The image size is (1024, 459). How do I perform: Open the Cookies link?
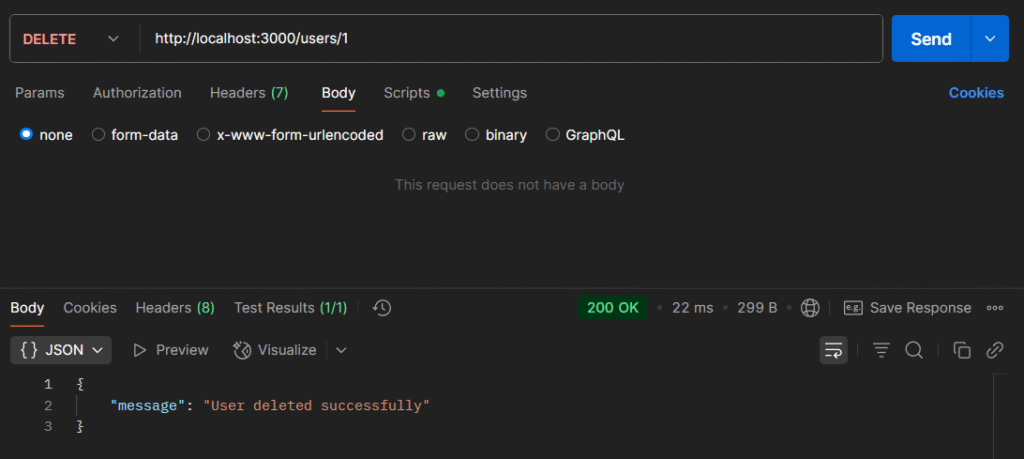[976, 93]
